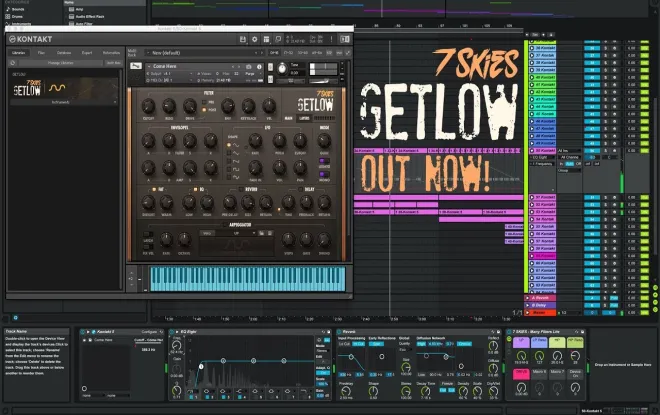The height and width of the screenshot is (415, 660).
Task: Select the Main tab in GETLOW
Action: [x=288, y=118]
